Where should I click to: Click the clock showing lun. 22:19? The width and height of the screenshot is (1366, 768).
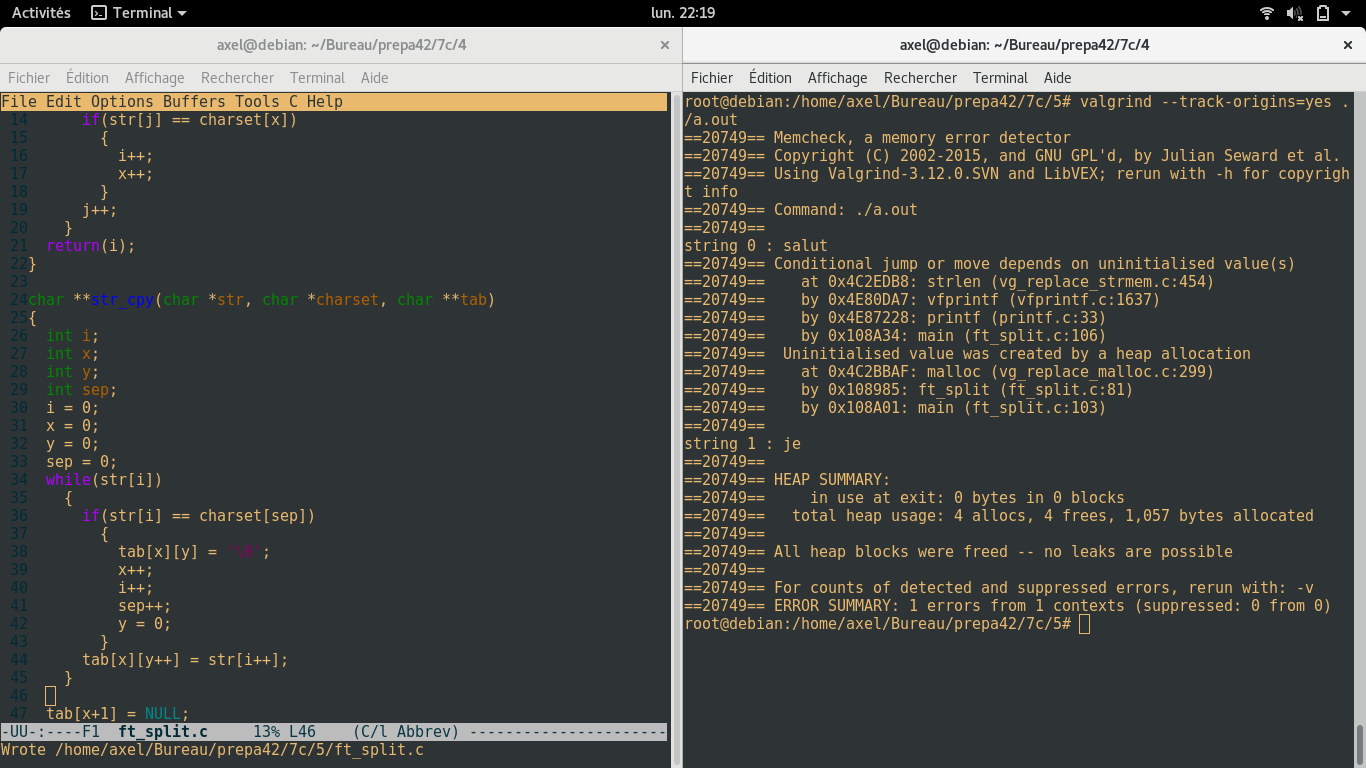click(683, 13)
